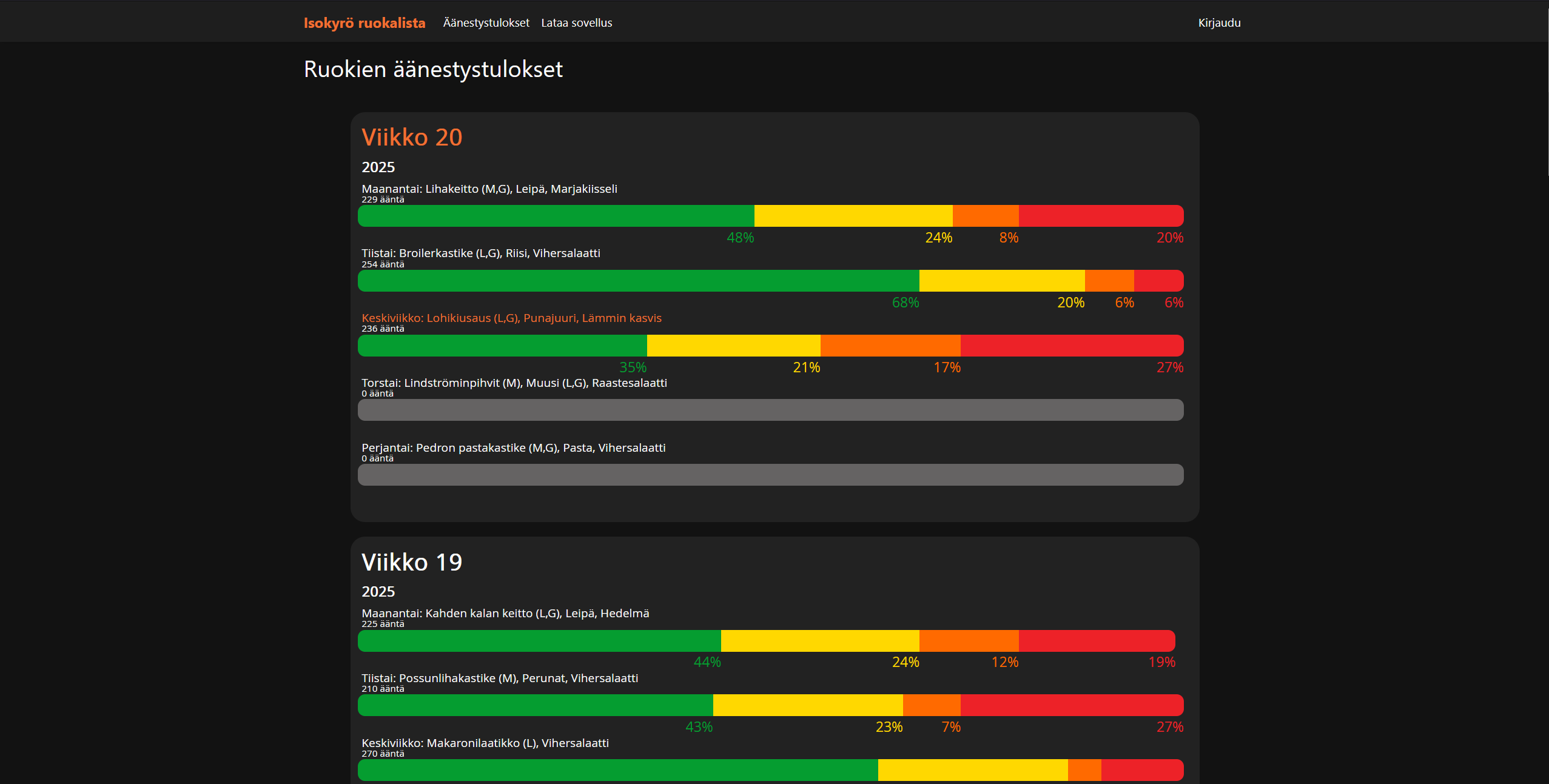Select the highlighted Keskiviikko Lohikiusaus meal title
Viewport: 1549px width, 784px height.
pyautogui.click(x=511, y=318)
